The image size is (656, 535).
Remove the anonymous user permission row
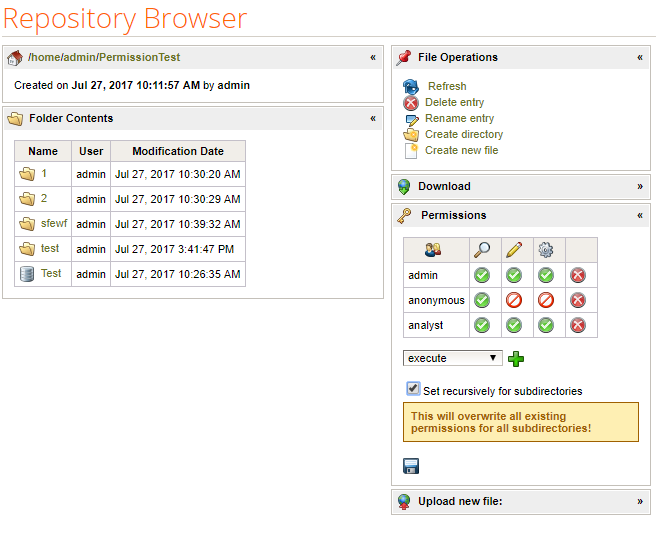[x=578, y=300]
